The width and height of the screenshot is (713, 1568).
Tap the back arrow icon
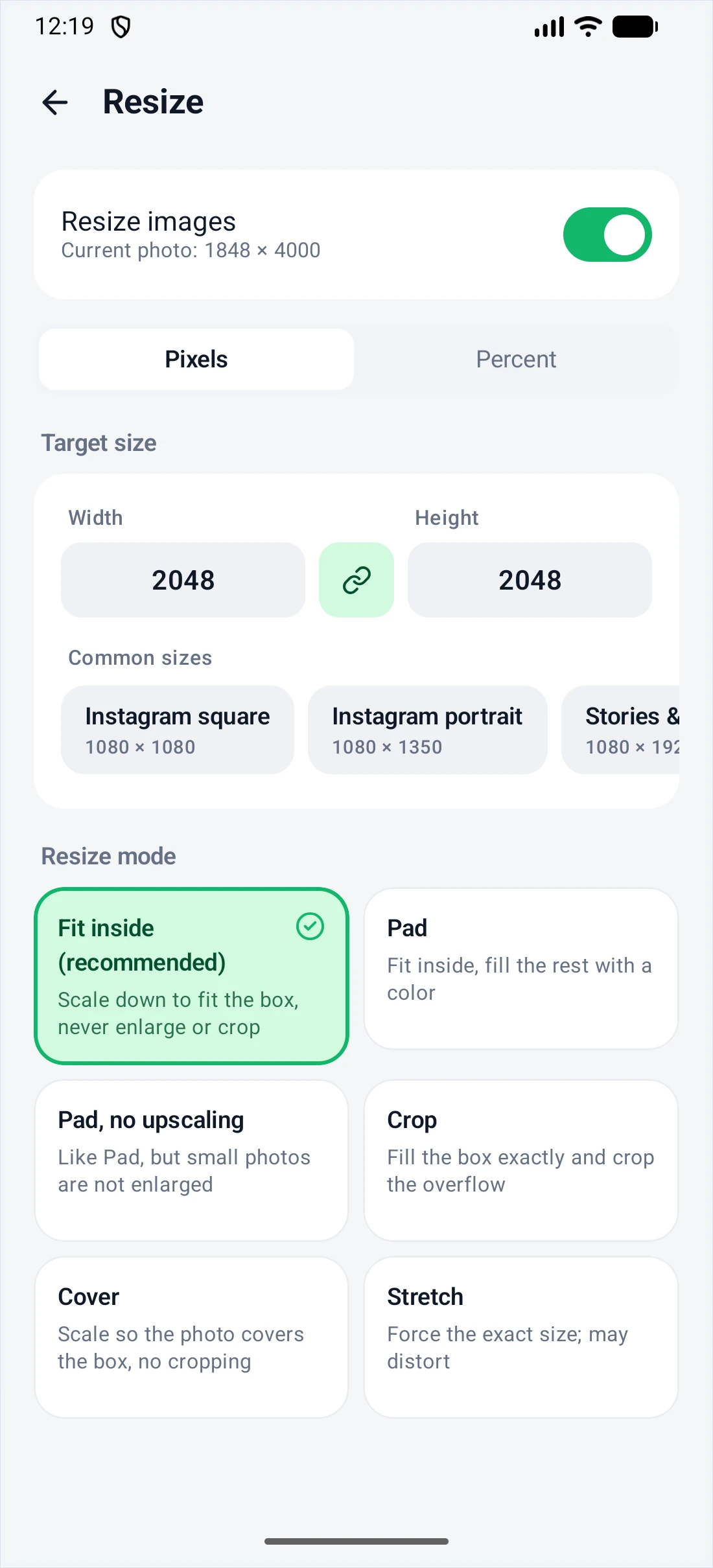click(x=55, y=102)
